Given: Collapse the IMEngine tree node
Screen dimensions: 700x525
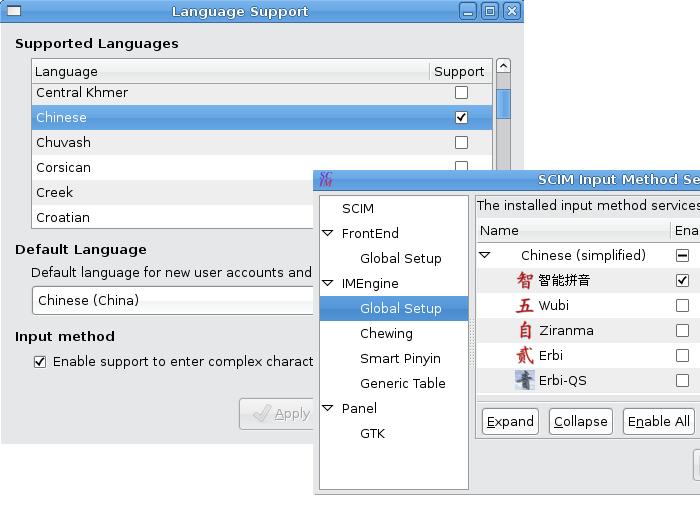Looking at the screenshot, I should (x=328, y=283).
